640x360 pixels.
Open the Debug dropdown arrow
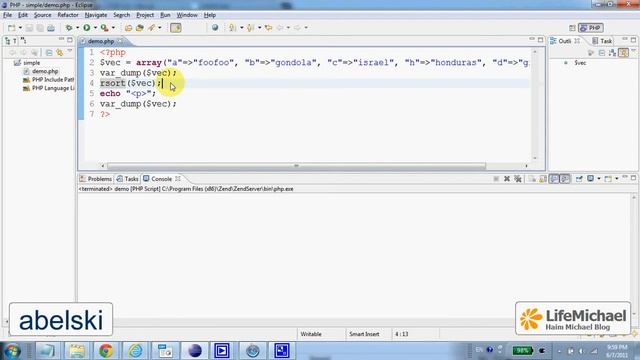[78, 28]
